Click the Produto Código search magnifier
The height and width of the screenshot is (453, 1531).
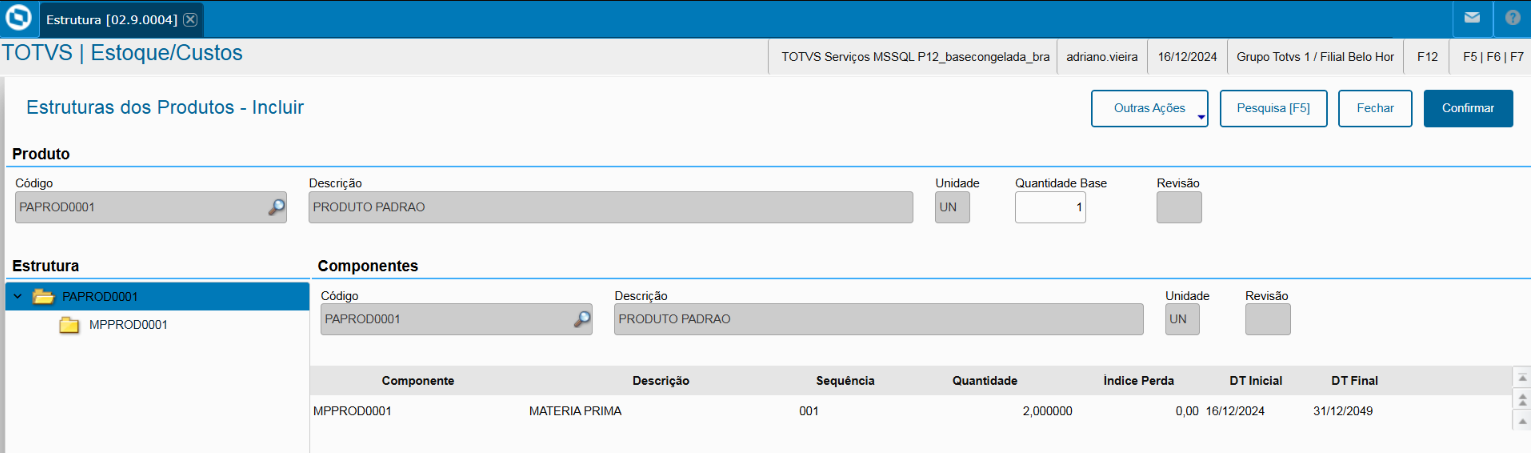coord(276,207)
